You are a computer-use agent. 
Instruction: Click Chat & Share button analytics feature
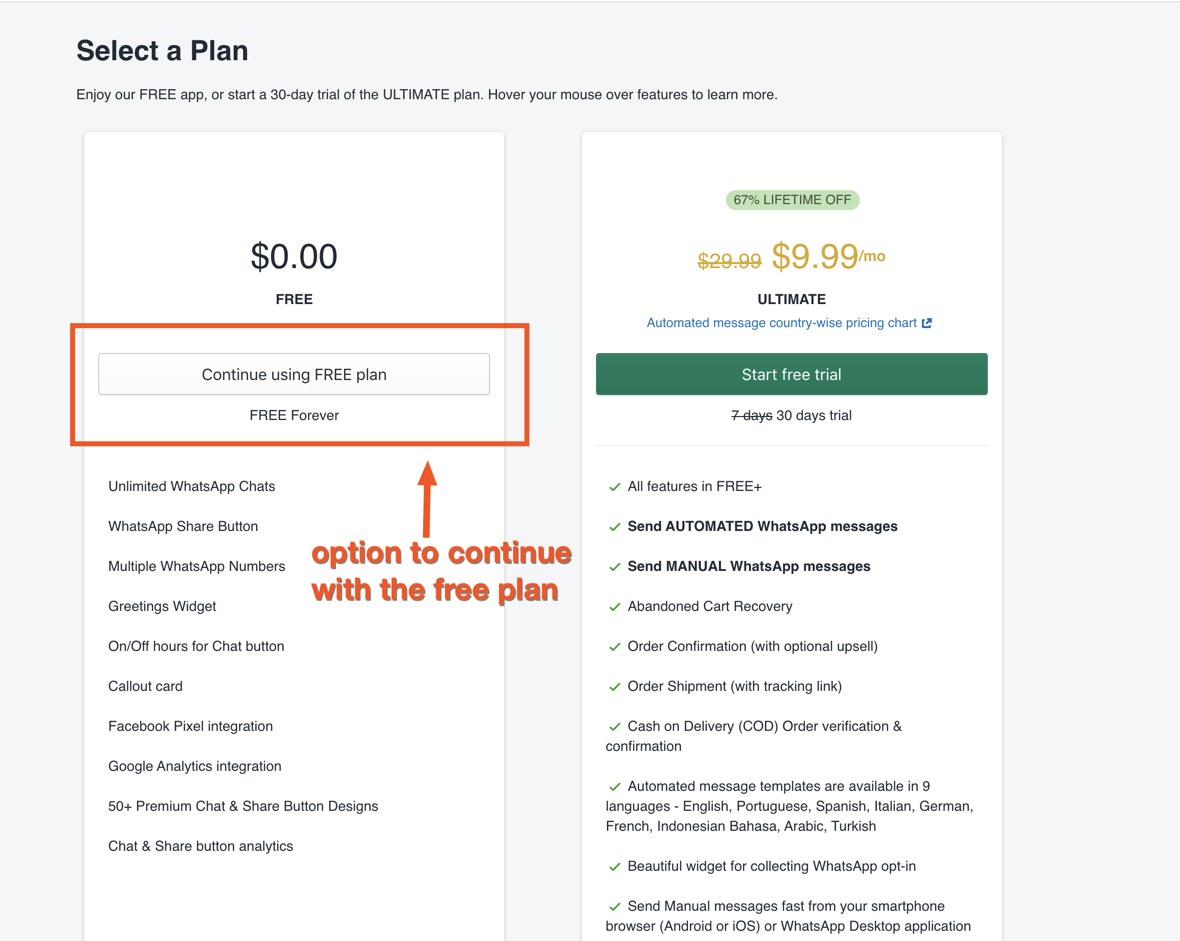click(200, 846)
